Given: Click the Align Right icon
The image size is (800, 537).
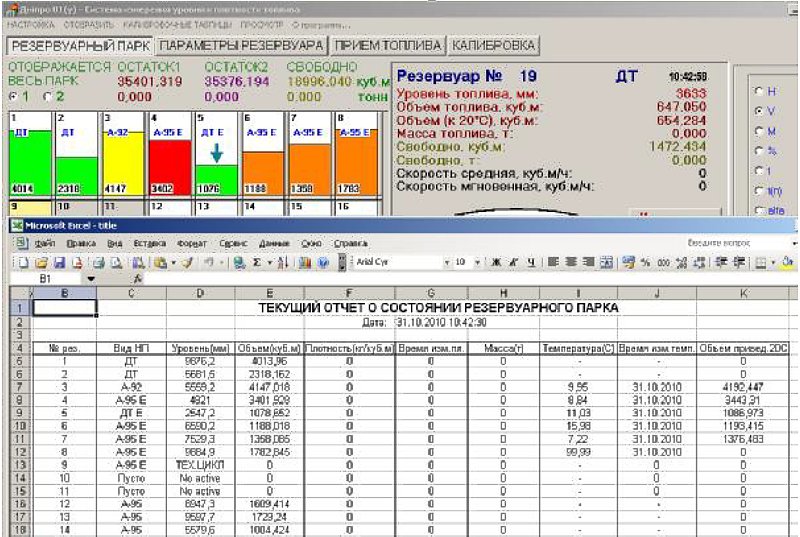Looking at the screenshot, I should (x=588, y=262).
